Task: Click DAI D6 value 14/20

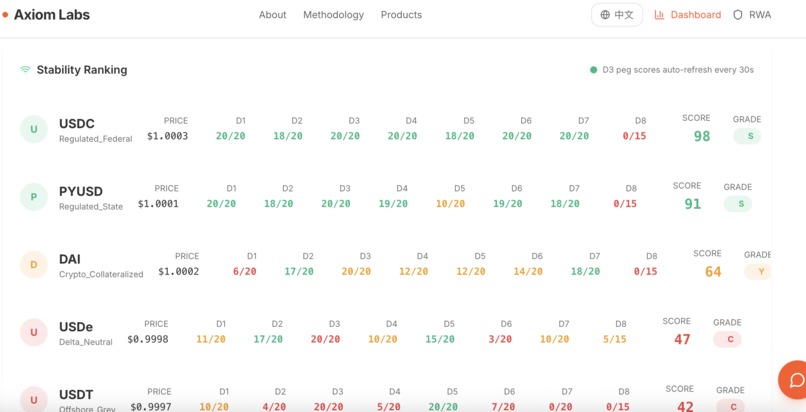Action: pos(528,272)
